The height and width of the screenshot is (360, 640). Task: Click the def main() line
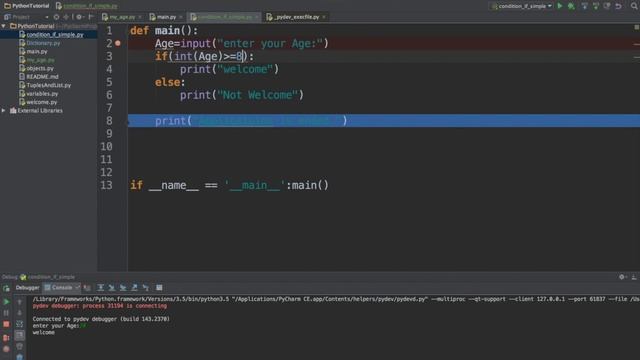[x=164, y=31]
